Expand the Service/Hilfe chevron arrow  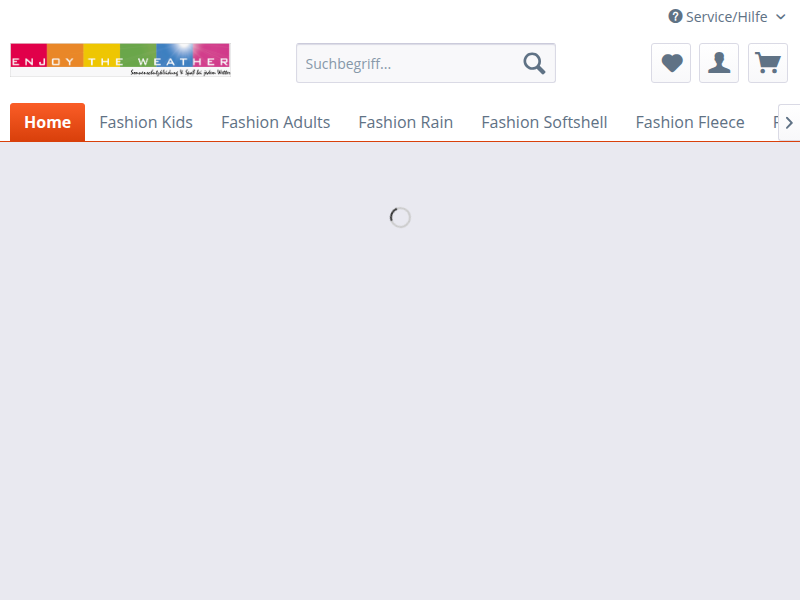781,17
